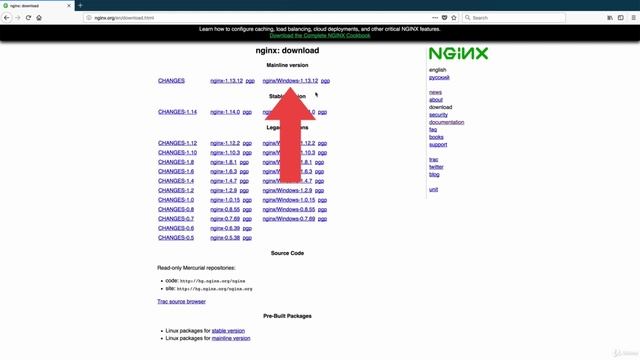Download nginx-1.13.12 source
The height and width of the screenshot is (360, 640).
[227, 81]
